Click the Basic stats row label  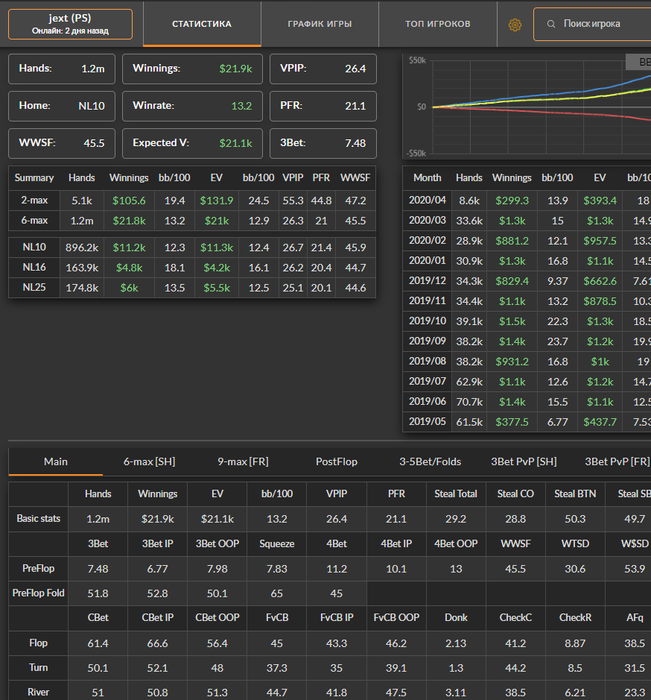point(38,519)
